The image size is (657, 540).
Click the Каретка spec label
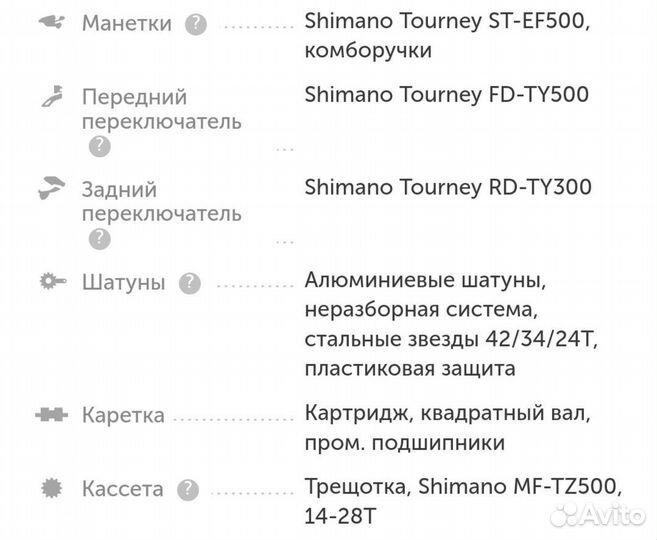point(122,416)
